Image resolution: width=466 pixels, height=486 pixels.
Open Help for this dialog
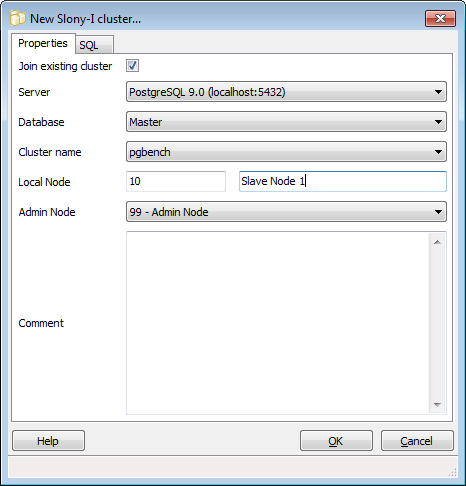click(x=48, y=441)
